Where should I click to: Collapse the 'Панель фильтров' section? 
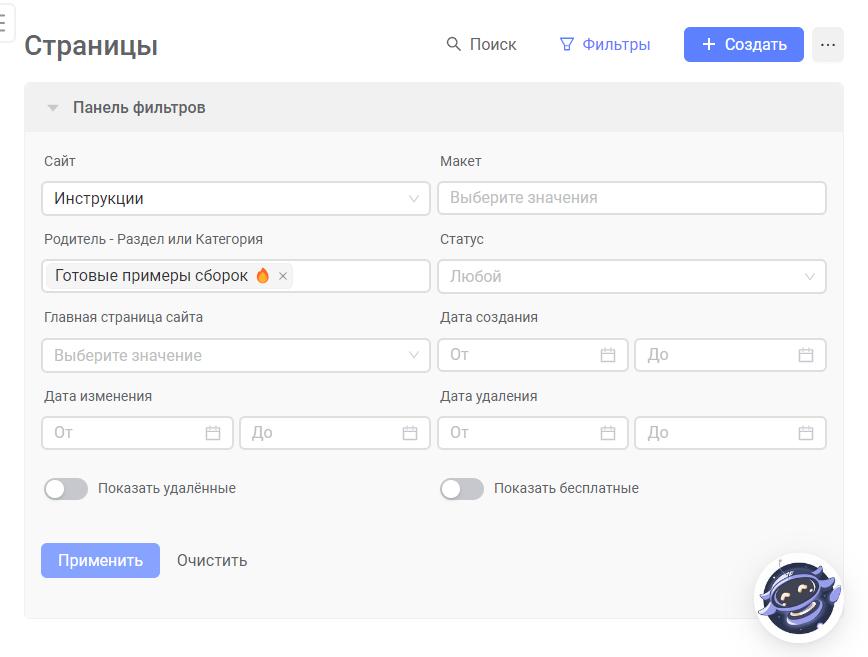tap(53, 107)
